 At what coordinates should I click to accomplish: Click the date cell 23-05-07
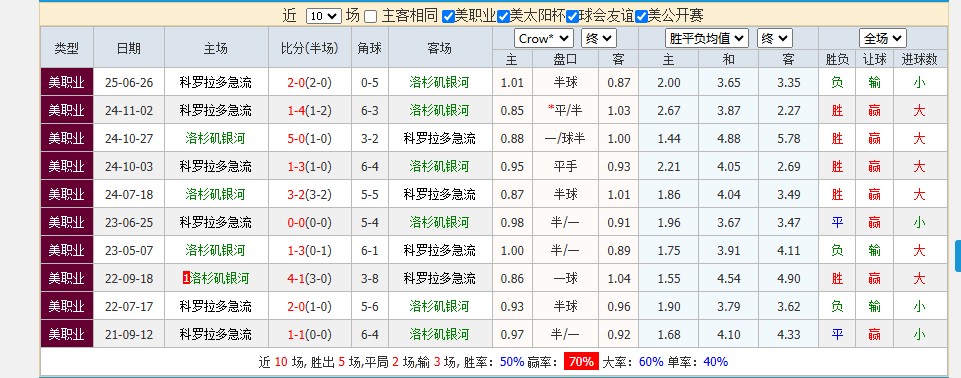tap(129, 251)
